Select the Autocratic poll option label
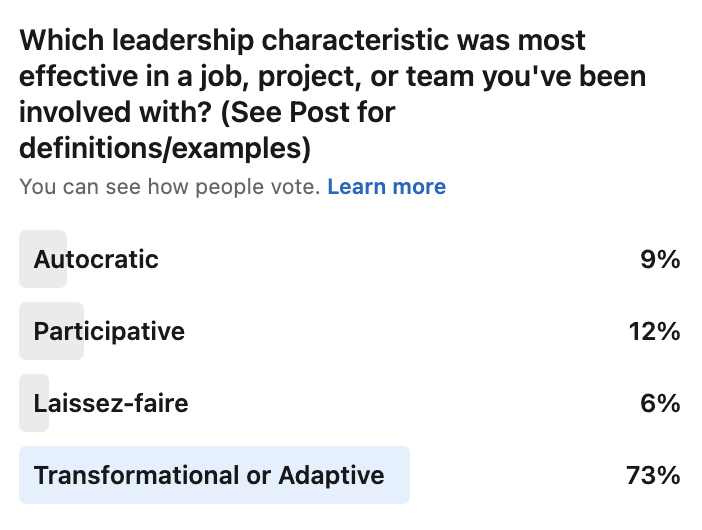 click(x=96, y=259)
